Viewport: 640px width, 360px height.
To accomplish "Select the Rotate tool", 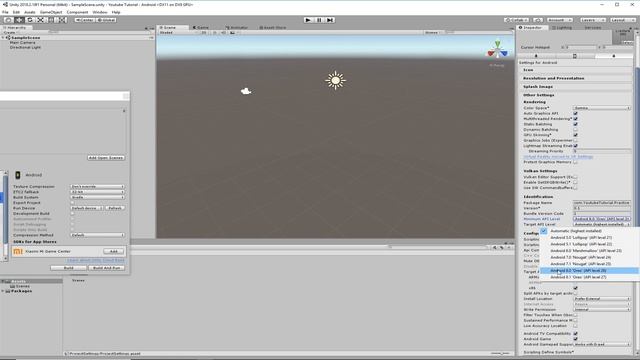I will (x=29, y=20).
